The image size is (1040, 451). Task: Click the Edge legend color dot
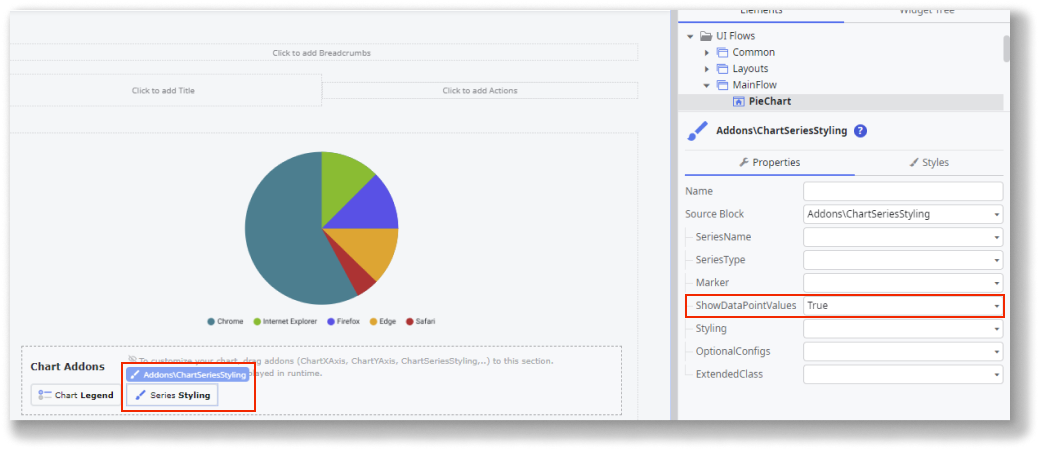pyautogui.click(x=373, y=322)
